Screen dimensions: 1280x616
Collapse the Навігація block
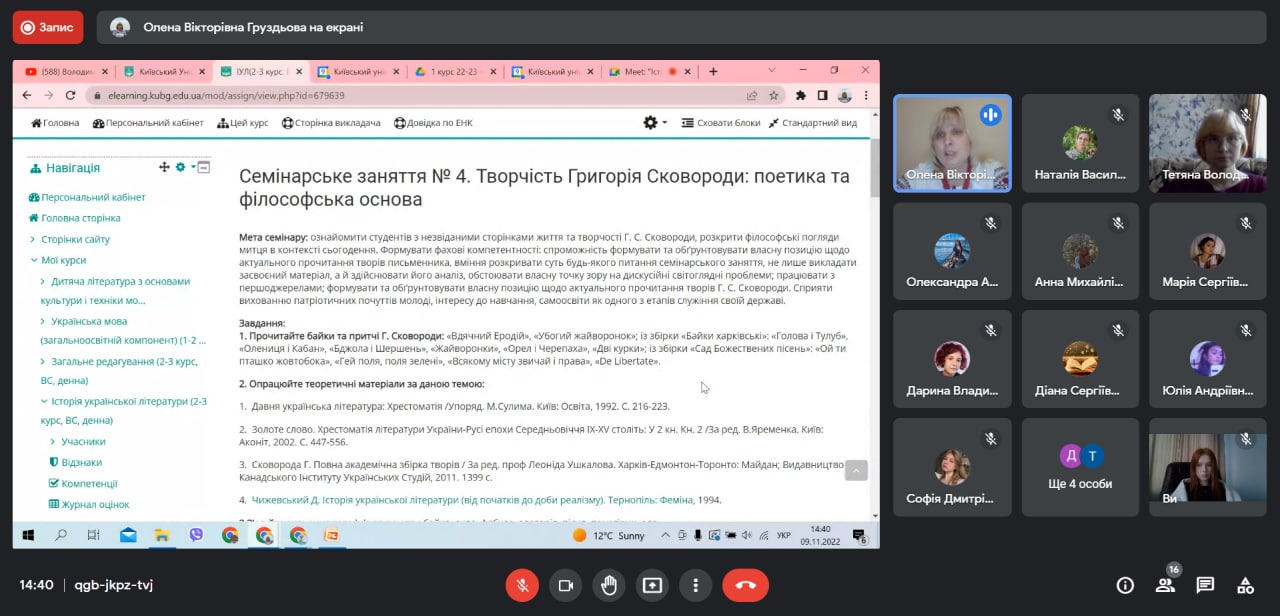tap(204, 167)
